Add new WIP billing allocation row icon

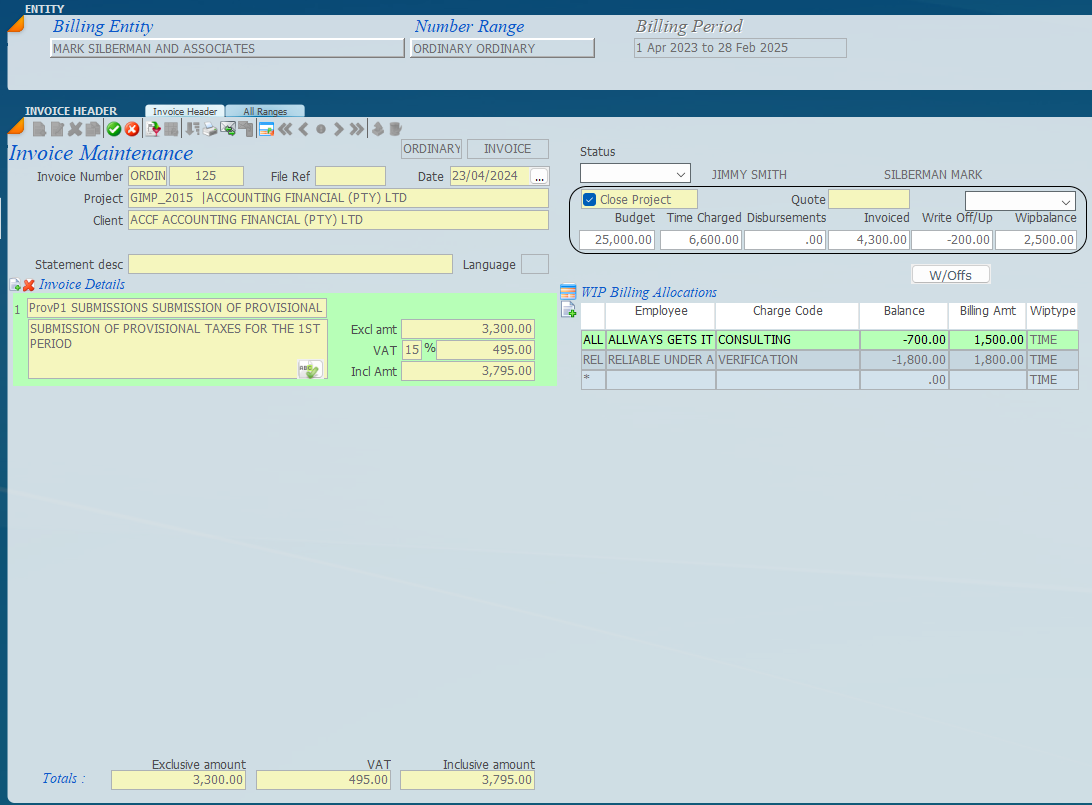[x=569, y=311]
